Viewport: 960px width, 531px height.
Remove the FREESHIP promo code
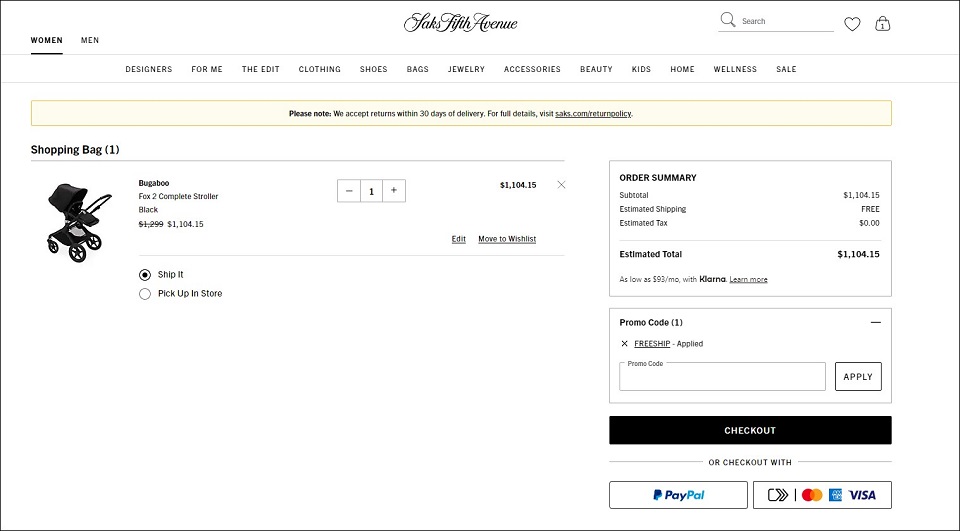click(624, 344)
